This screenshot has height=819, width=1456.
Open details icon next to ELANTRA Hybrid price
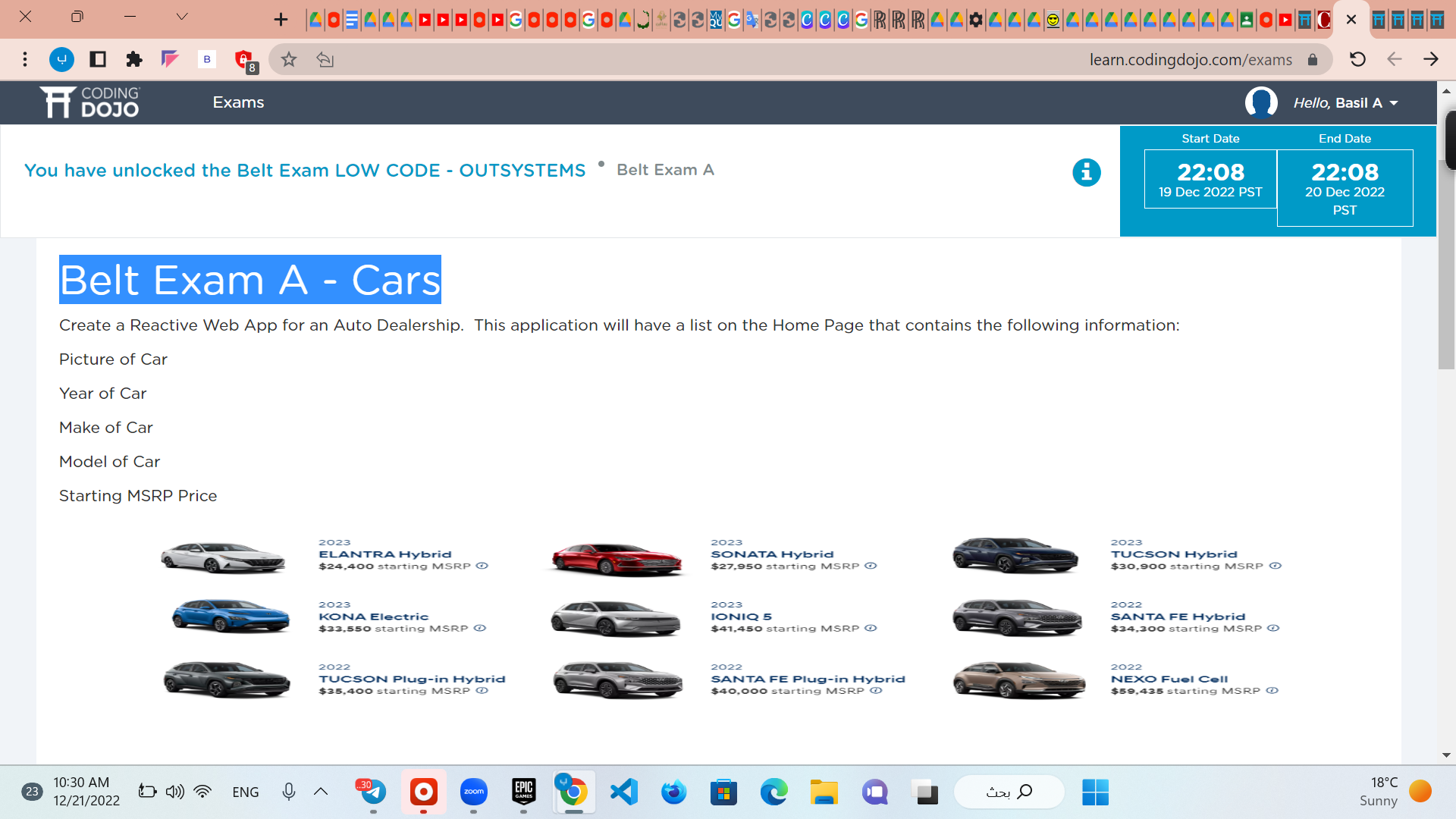tap(483, 565)
